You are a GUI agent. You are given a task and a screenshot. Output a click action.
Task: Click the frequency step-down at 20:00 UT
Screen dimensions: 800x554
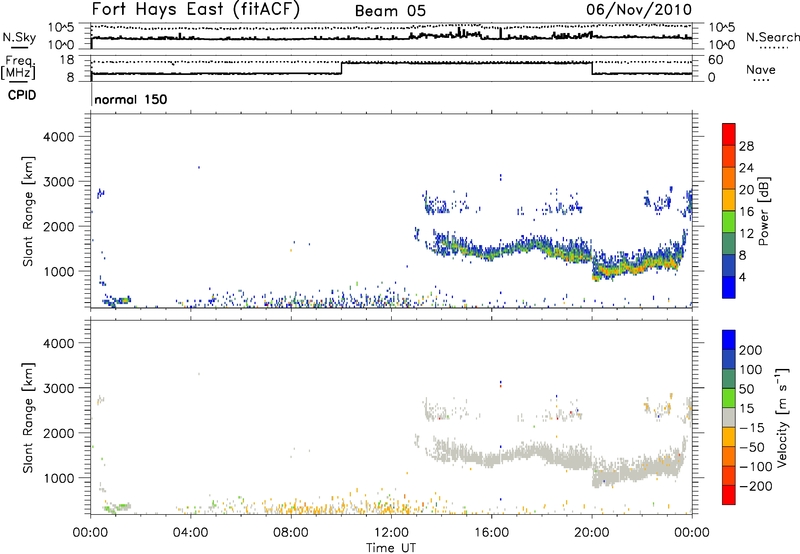592,68
